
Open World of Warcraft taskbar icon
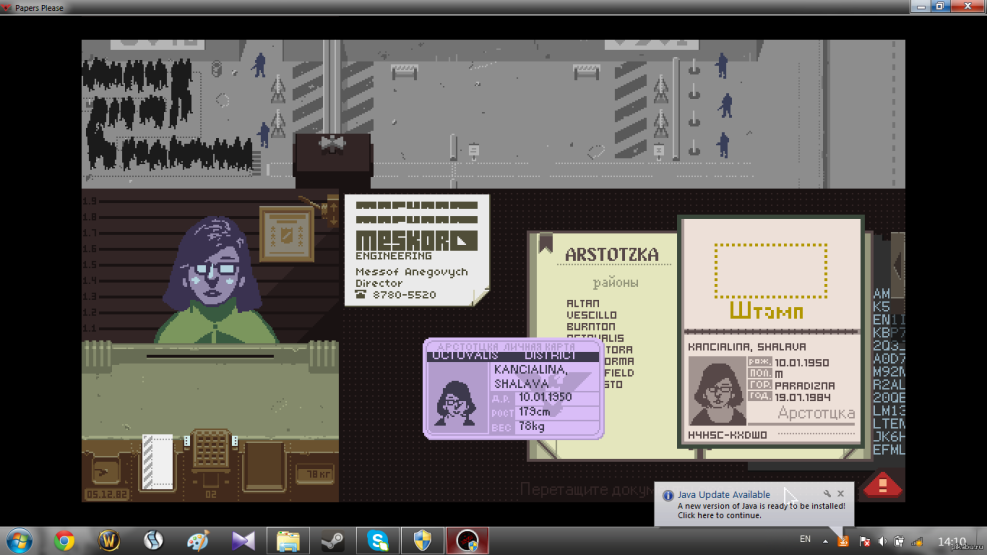click(x=108, y=541)
